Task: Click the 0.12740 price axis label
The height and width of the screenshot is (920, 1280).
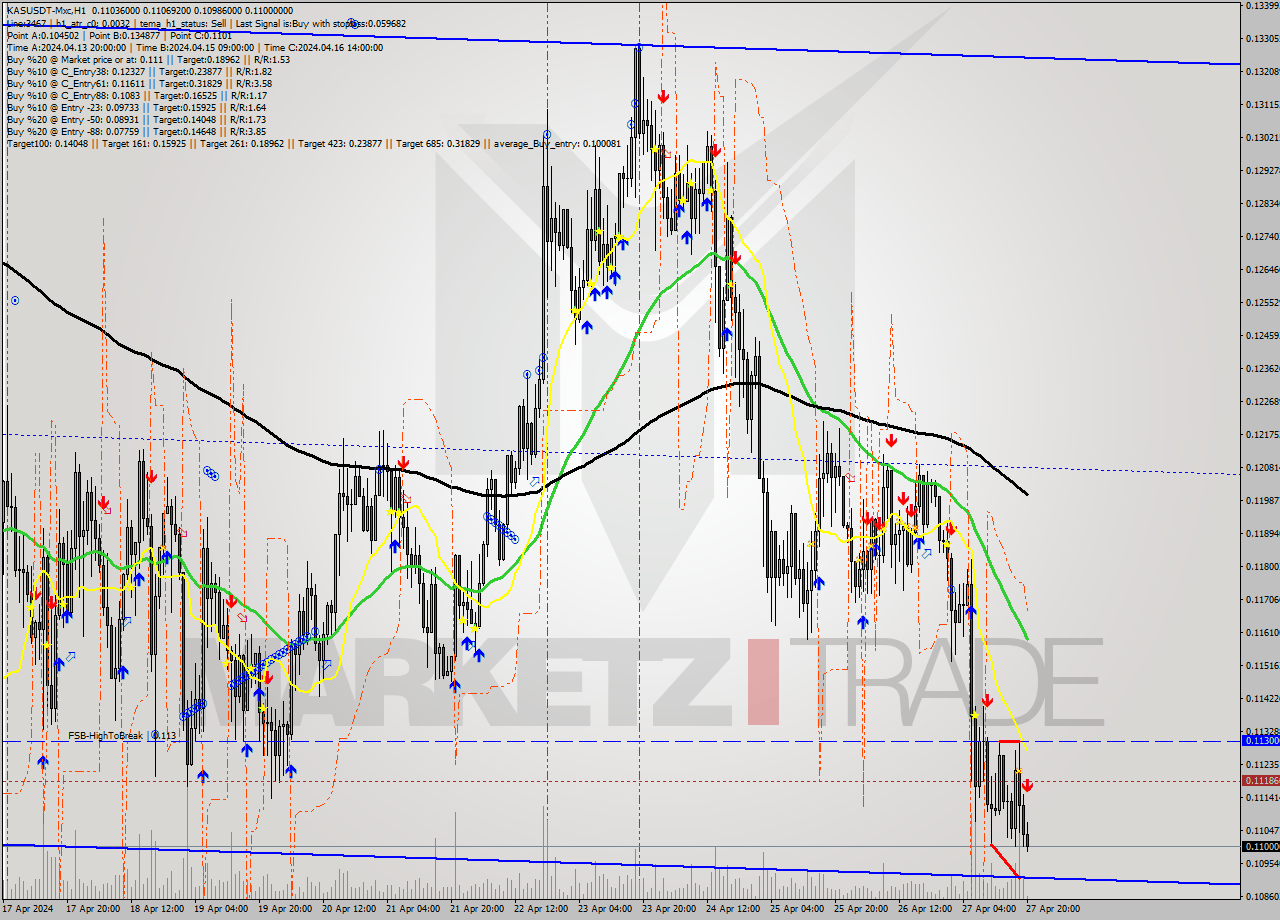Action: 1262,236
